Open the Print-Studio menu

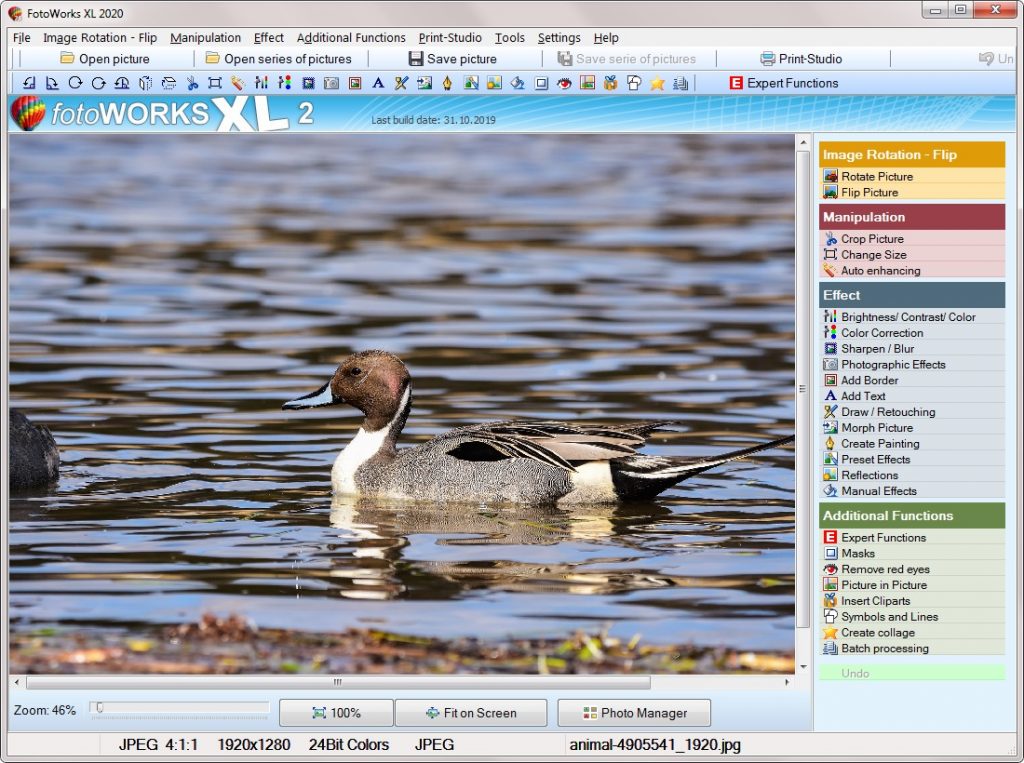(449, 37)
